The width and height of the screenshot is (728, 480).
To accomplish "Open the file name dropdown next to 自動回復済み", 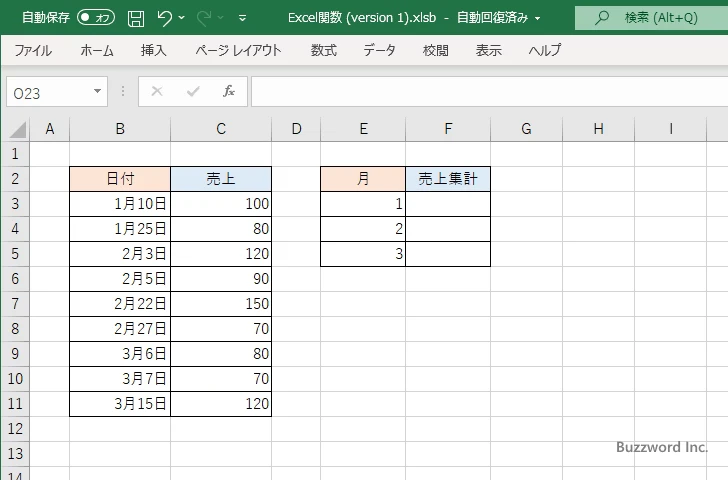I will click(x=538, y=19).
